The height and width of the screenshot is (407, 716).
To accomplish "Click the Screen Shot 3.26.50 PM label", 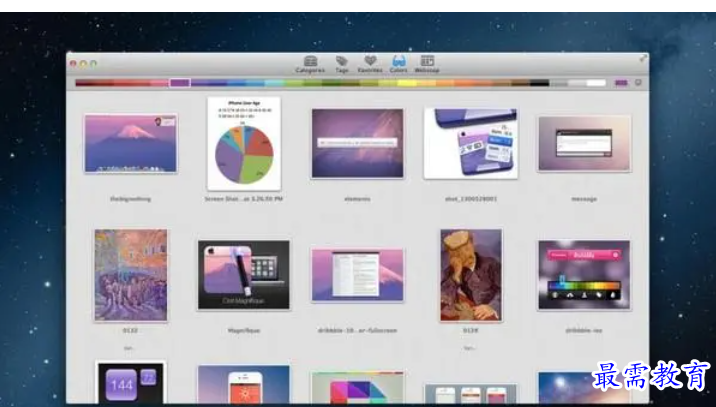I will [x=244, y=199].
